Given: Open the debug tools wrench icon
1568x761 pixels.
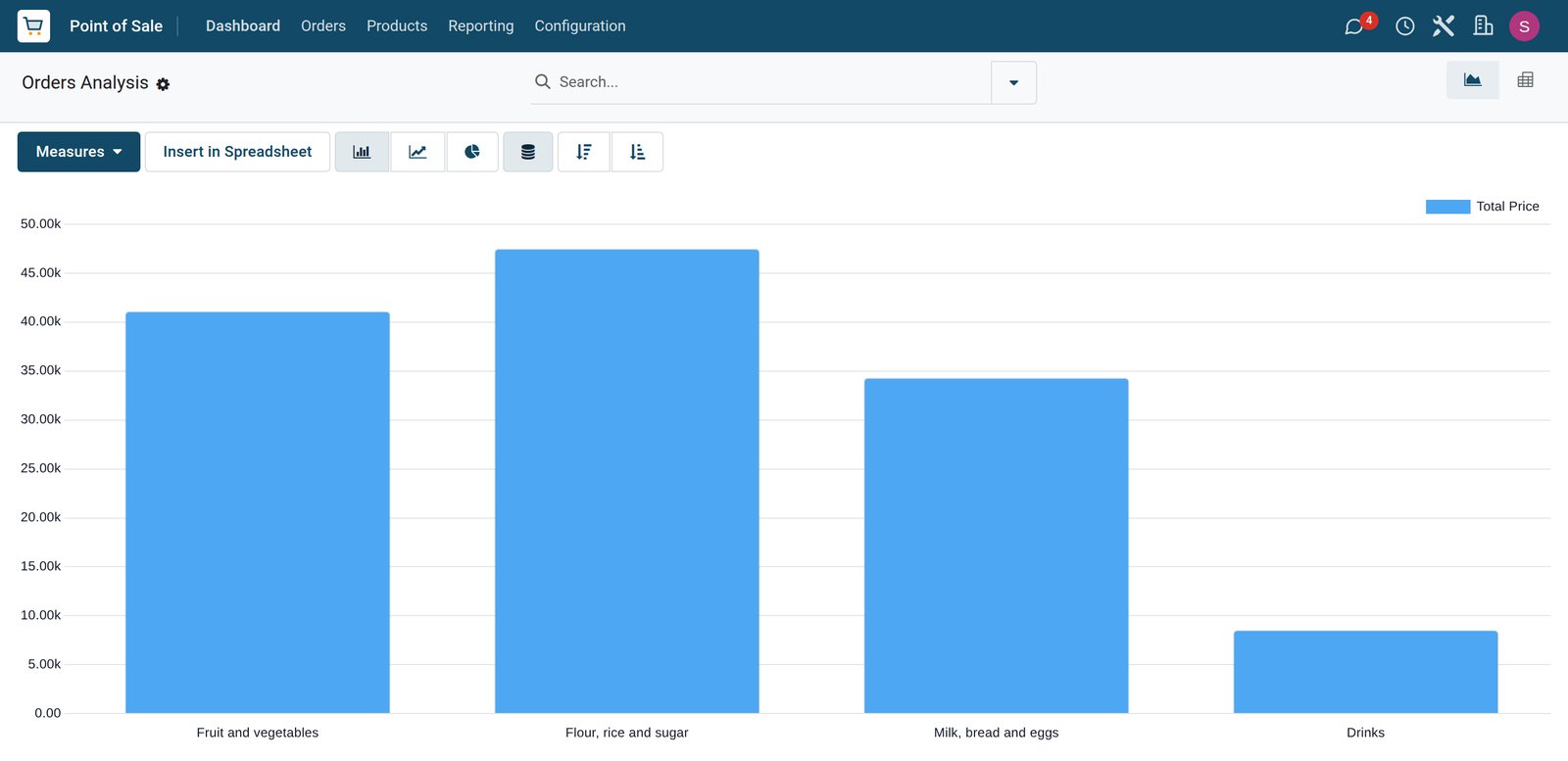Looking at the screenshot, I should click(1444, 25).
